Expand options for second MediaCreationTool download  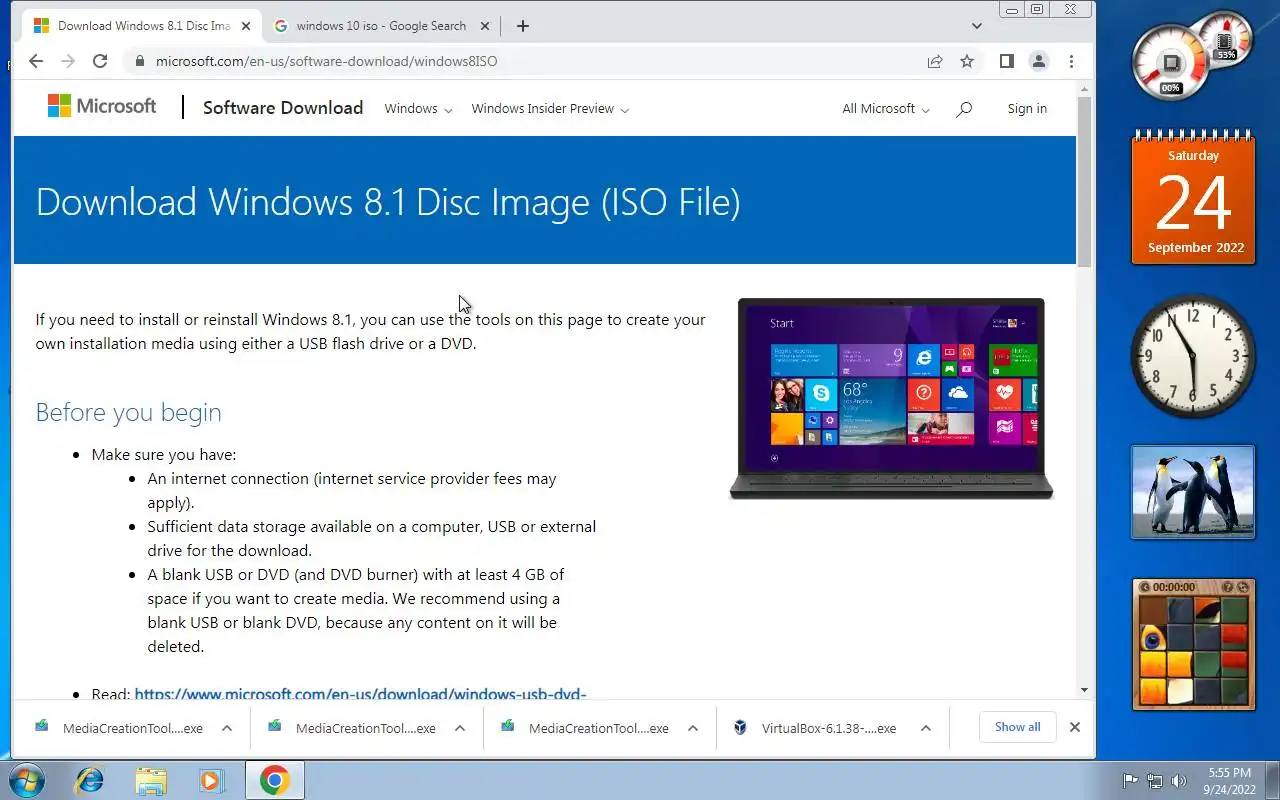[460, 728]
